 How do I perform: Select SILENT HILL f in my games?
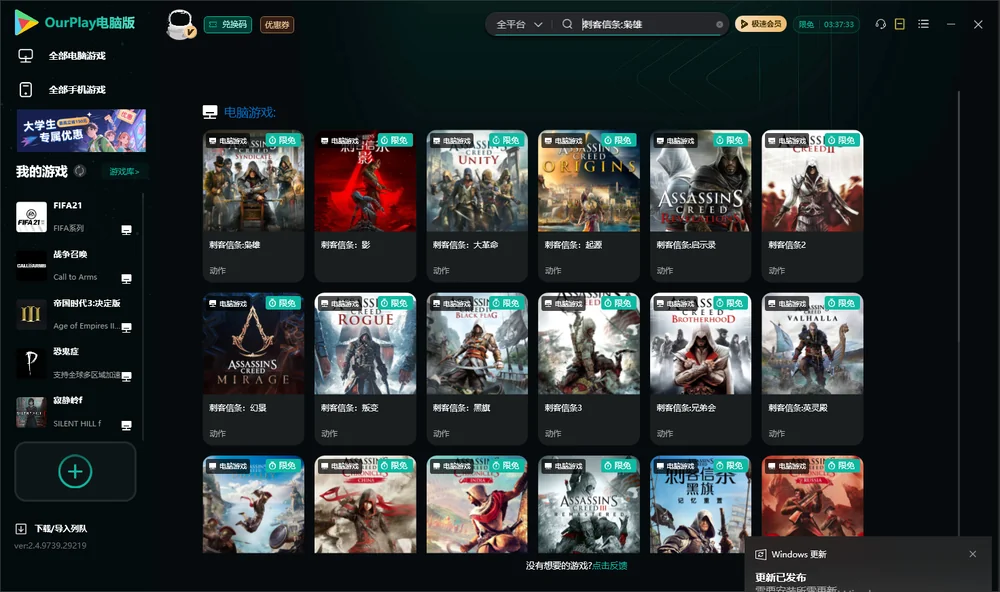click(75, 411)
